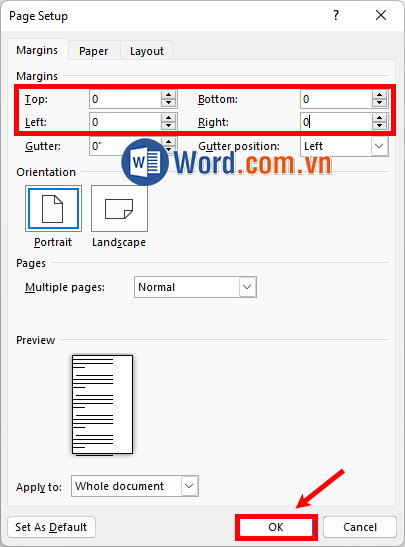Switch to the Margins tab

coord(37,50)
